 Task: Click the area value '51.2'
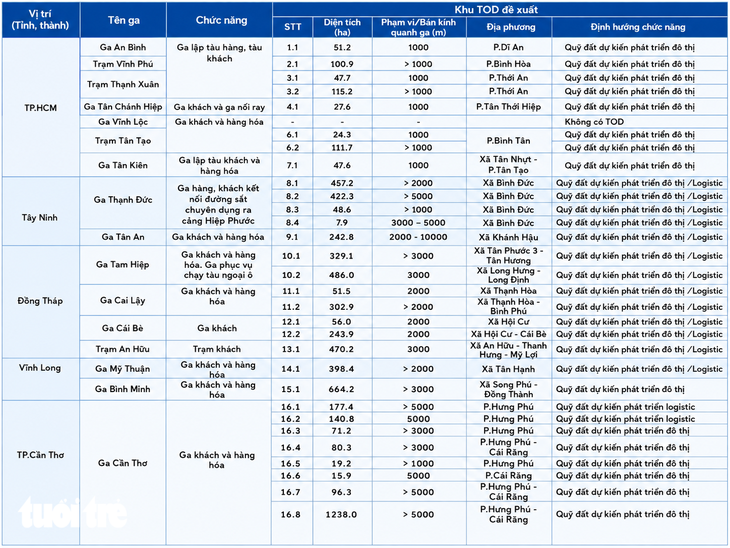coord(342,47)
